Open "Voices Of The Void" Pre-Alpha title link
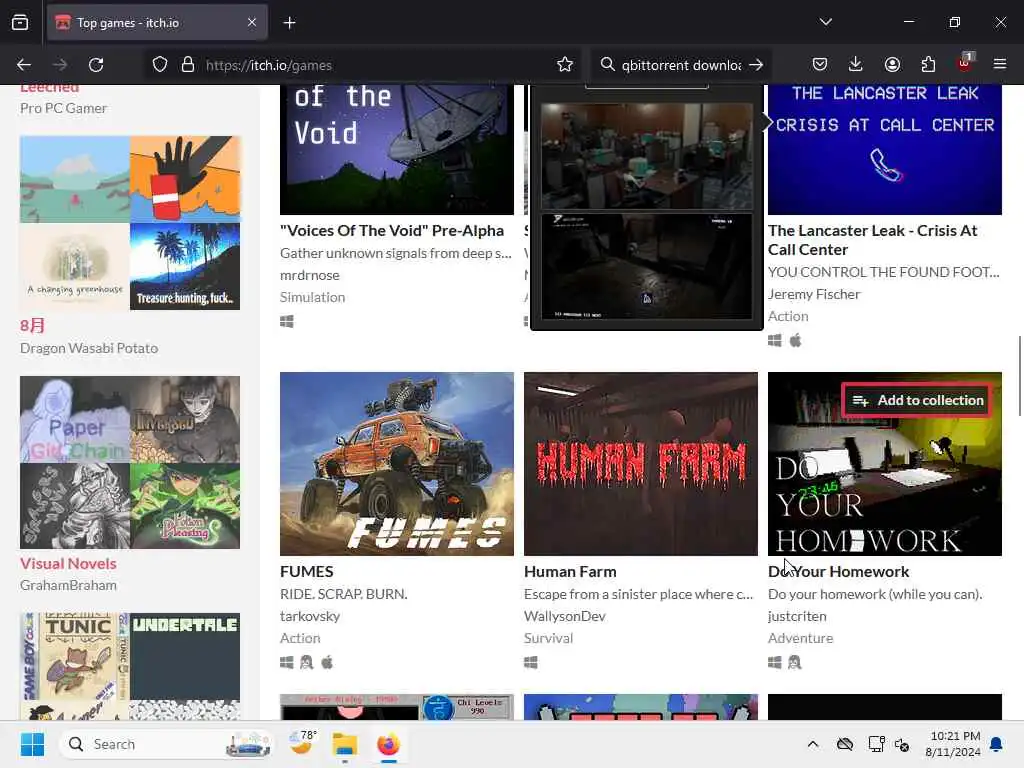This screenshot has height=768, width=1024. tap(392, 231)
